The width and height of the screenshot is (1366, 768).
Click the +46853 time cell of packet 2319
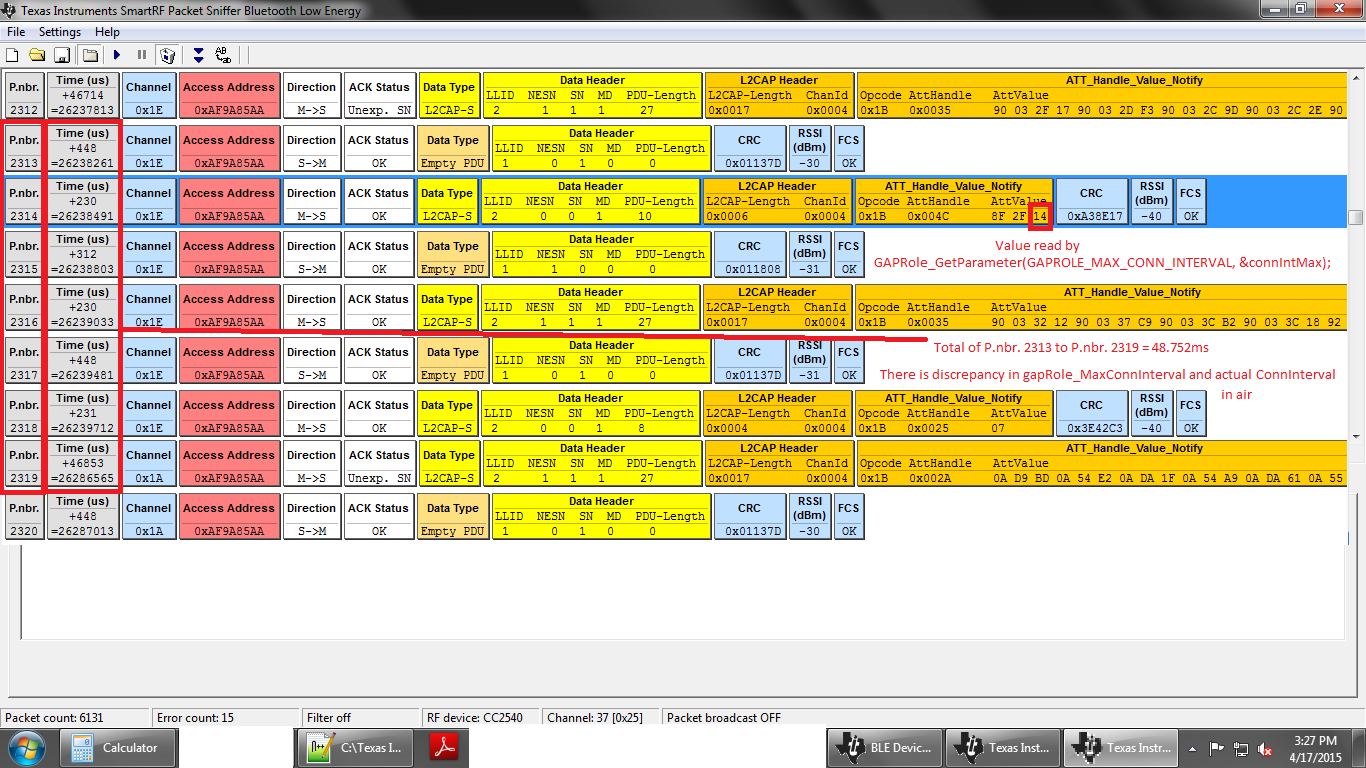(x=83, y=464)
